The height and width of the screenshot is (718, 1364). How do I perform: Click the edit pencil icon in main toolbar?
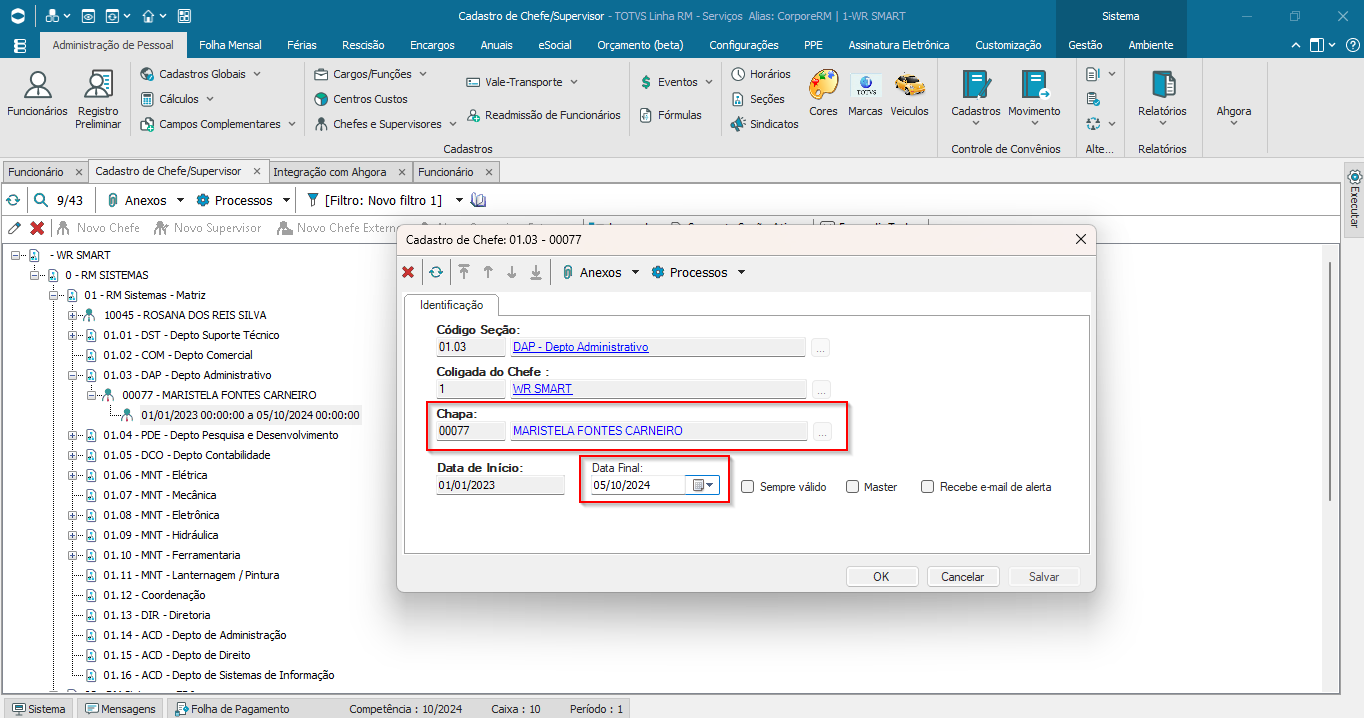coord(14,228)
